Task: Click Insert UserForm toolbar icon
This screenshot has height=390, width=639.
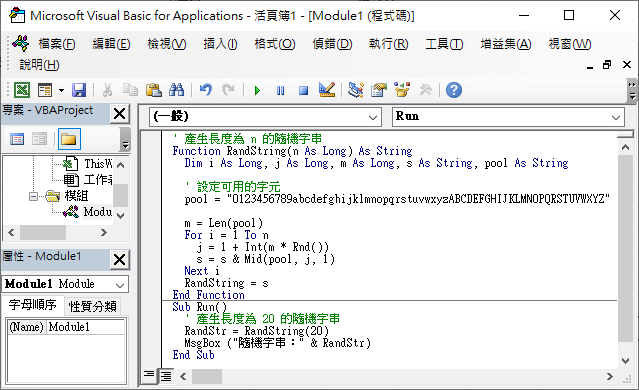Action: pyautogui.click(x=45, y=90)
